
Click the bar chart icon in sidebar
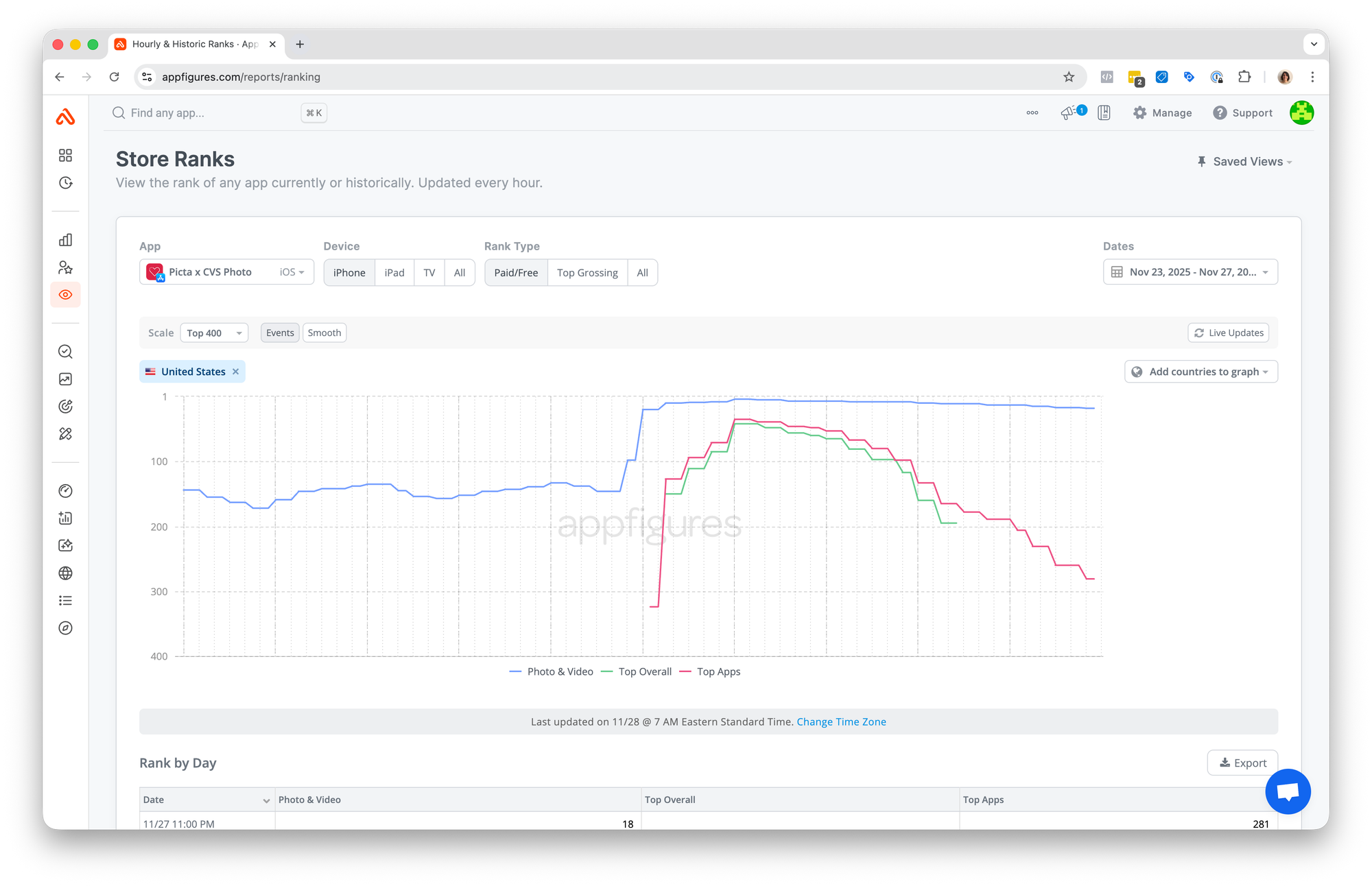[x=65, y=240]
